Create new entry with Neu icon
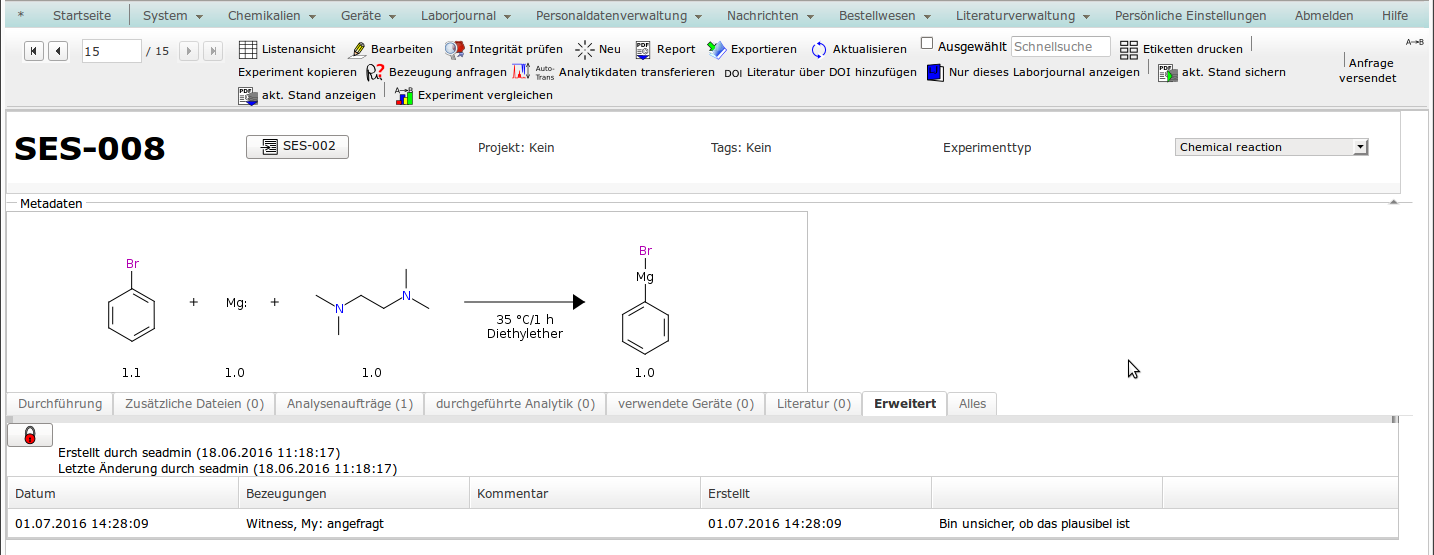This screenshot has height=555, width=1434. click(x=585, y=49)
